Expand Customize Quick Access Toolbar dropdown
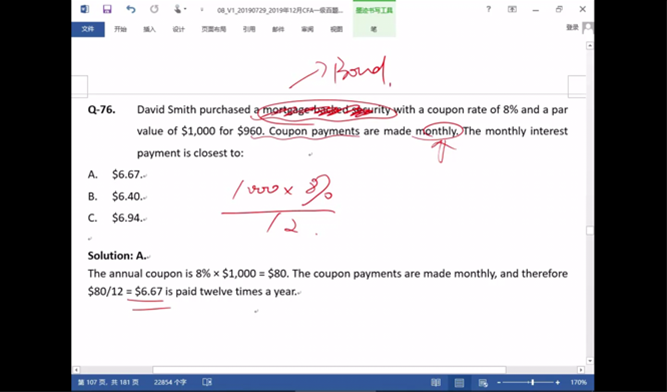The height and width of the screenshot is (392, 667). [x=202, y=9]
